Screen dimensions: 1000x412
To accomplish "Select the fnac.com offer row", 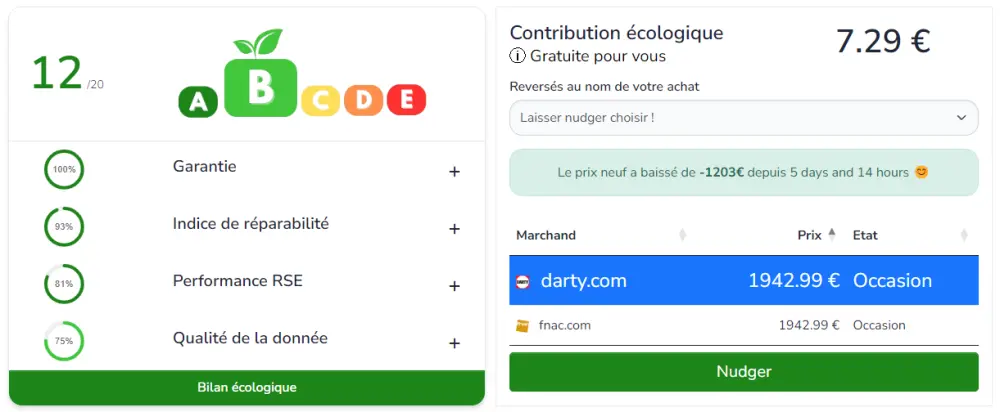I will click(743, 325).
